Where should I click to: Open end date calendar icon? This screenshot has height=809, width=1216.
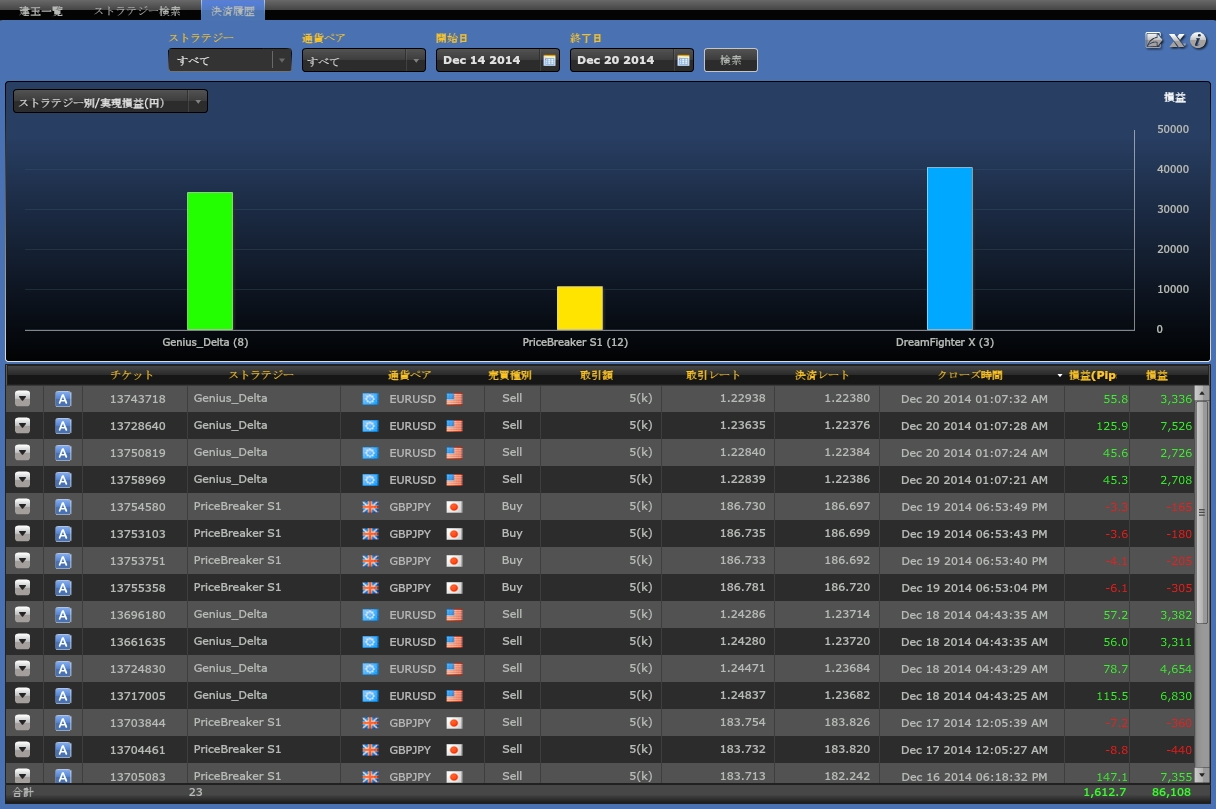683,60
